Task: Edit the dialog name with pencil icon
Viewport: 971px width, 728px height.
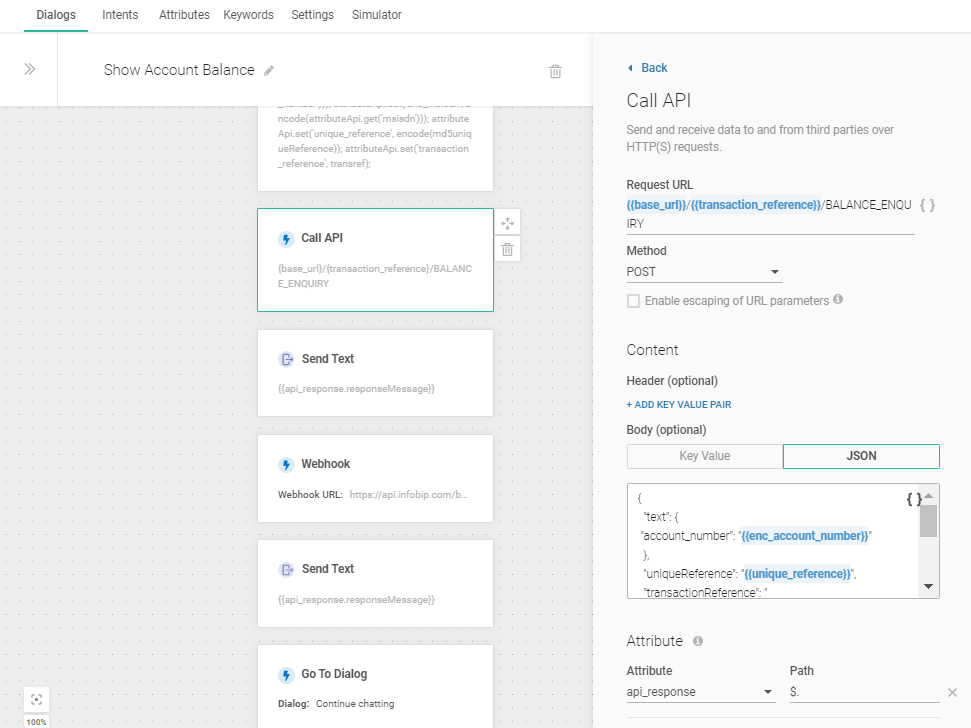Action: click(x=268, y=71)
